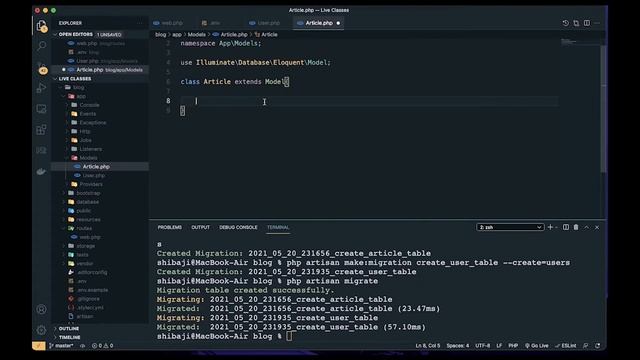Open editor timeline history icon

coord(565,23)
